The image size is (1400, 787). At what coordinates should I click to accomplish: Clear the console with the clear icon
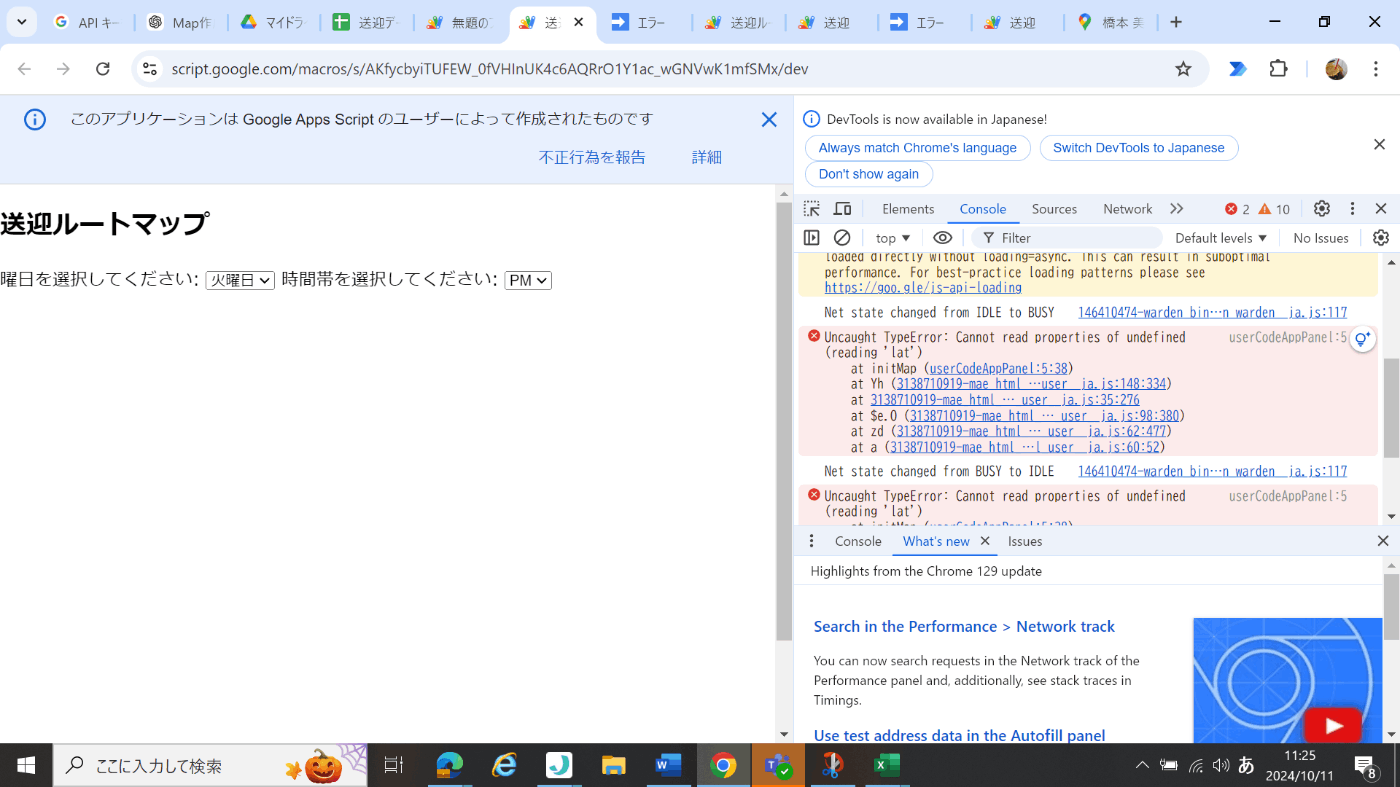pyautogui.click(x=842, y=238)
